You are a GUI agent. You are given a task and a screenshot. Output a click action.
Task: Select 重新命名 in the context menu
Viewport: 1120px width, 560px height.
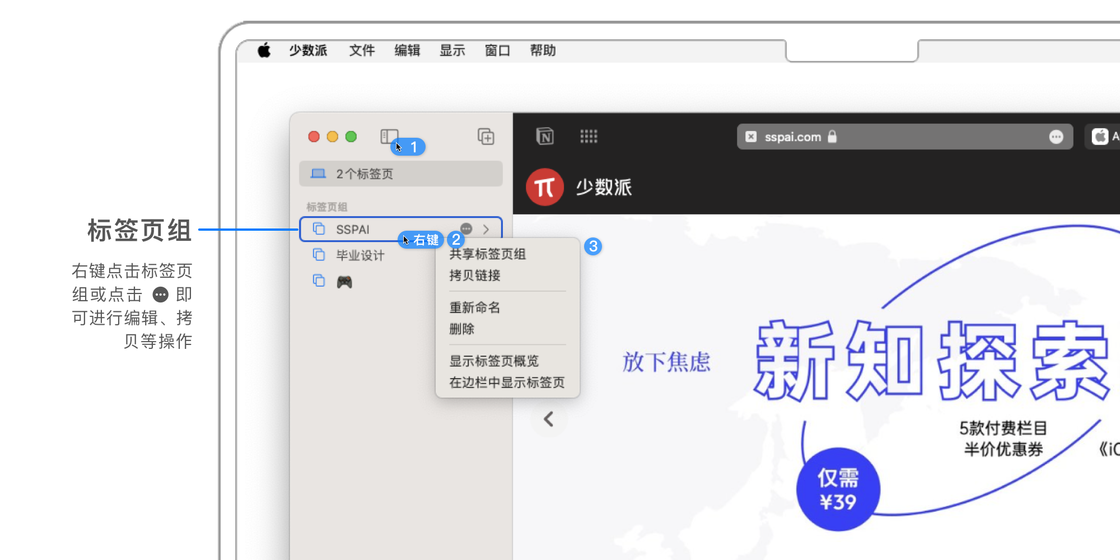coord(474,307)
